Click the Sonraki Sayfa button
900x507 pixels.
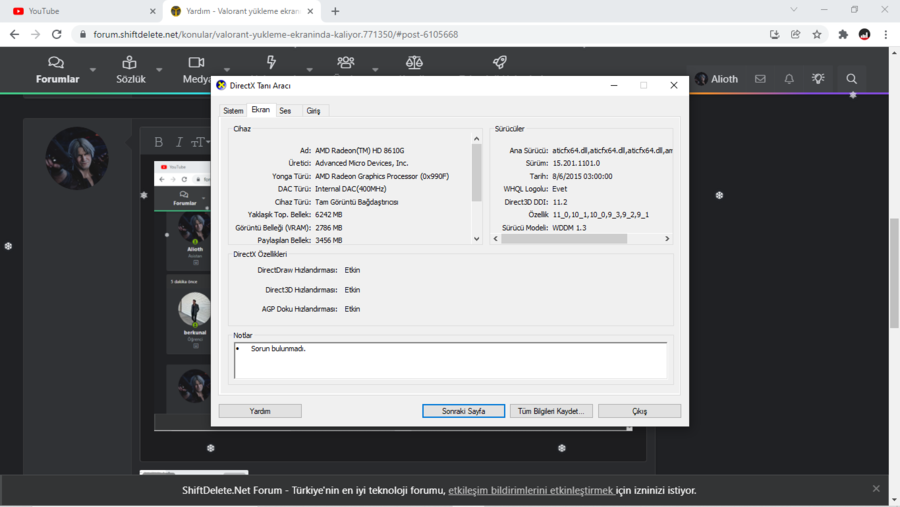click(x=463, y=411)
